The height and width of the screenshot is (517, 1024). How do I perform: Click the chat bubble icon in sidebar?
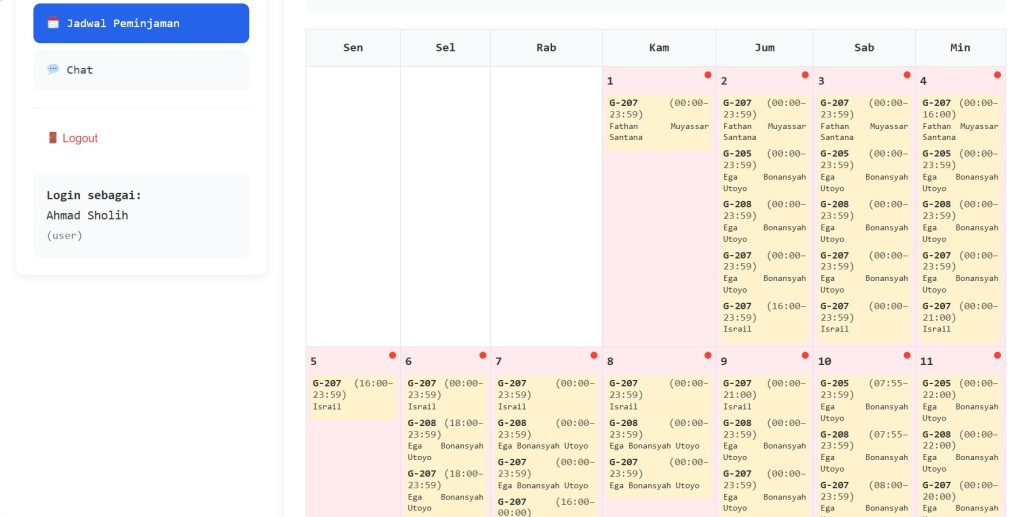tap(53, 70)
